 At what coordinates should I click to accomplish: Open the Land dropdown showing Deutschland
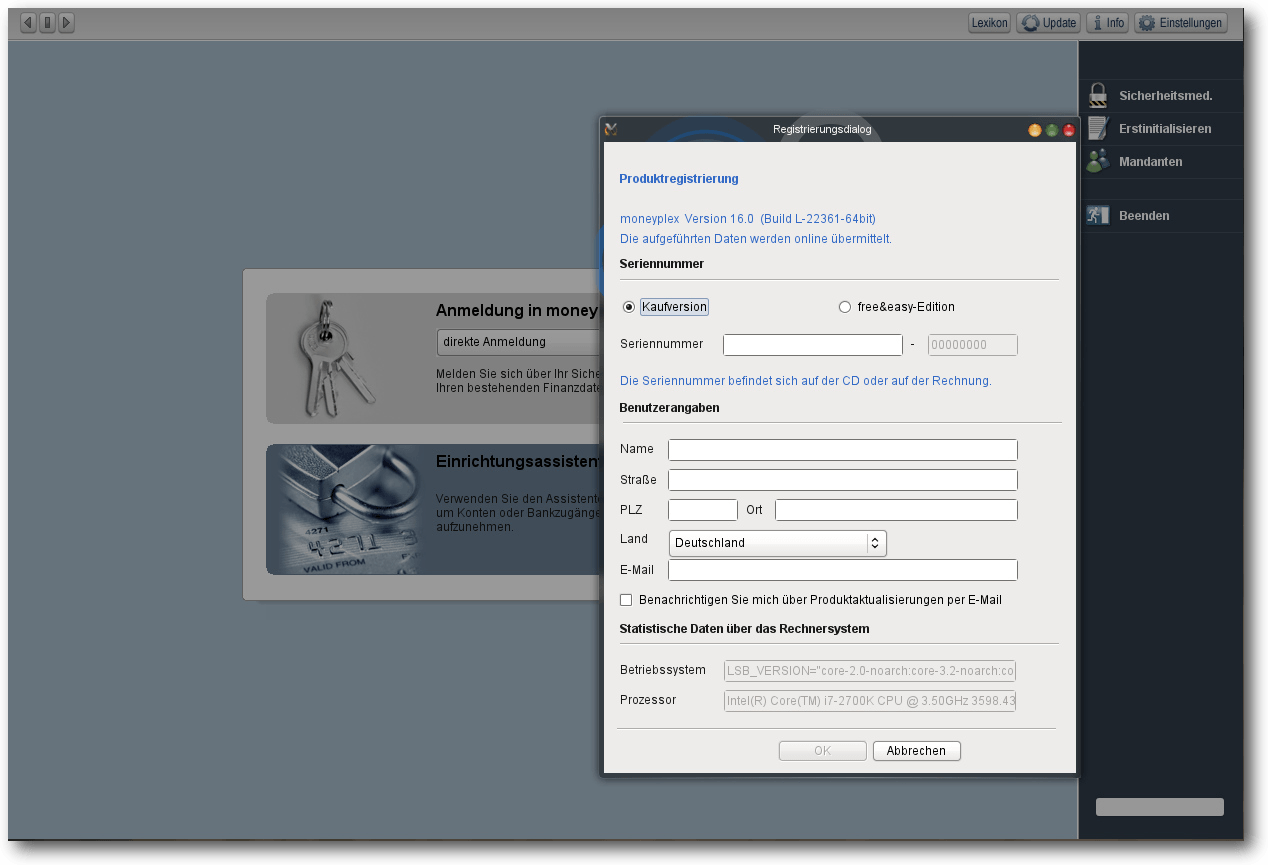click(777, 543)
